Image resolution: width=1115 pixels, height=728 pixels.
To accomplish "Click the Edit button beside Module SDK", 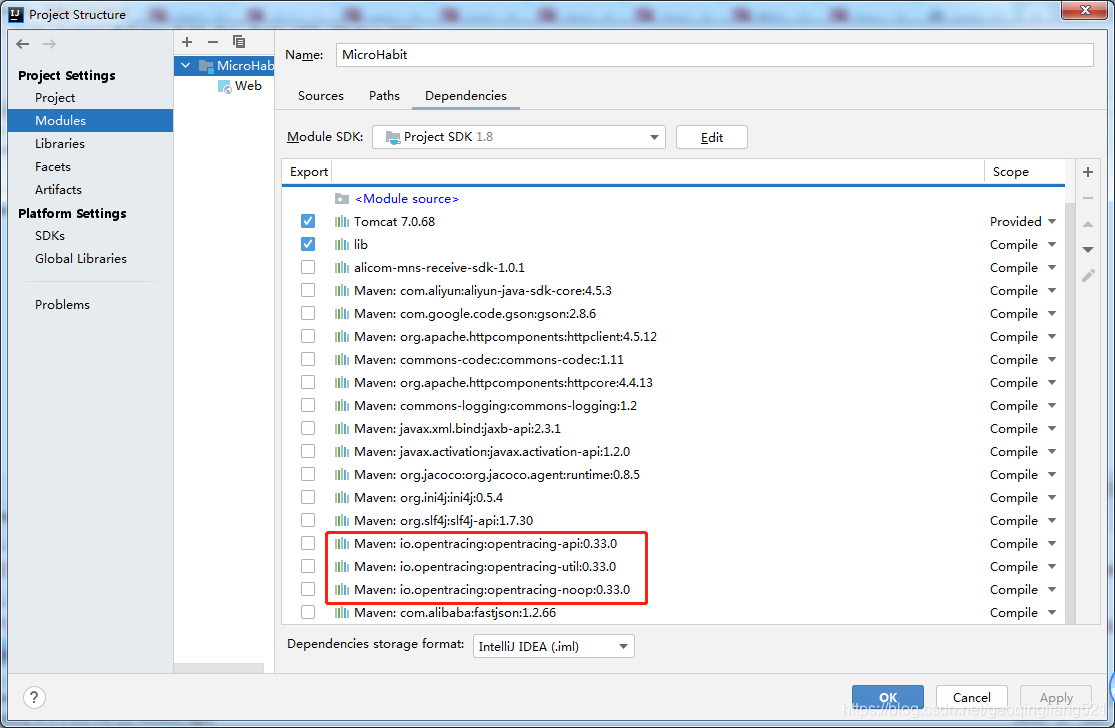I will [711, 137].
